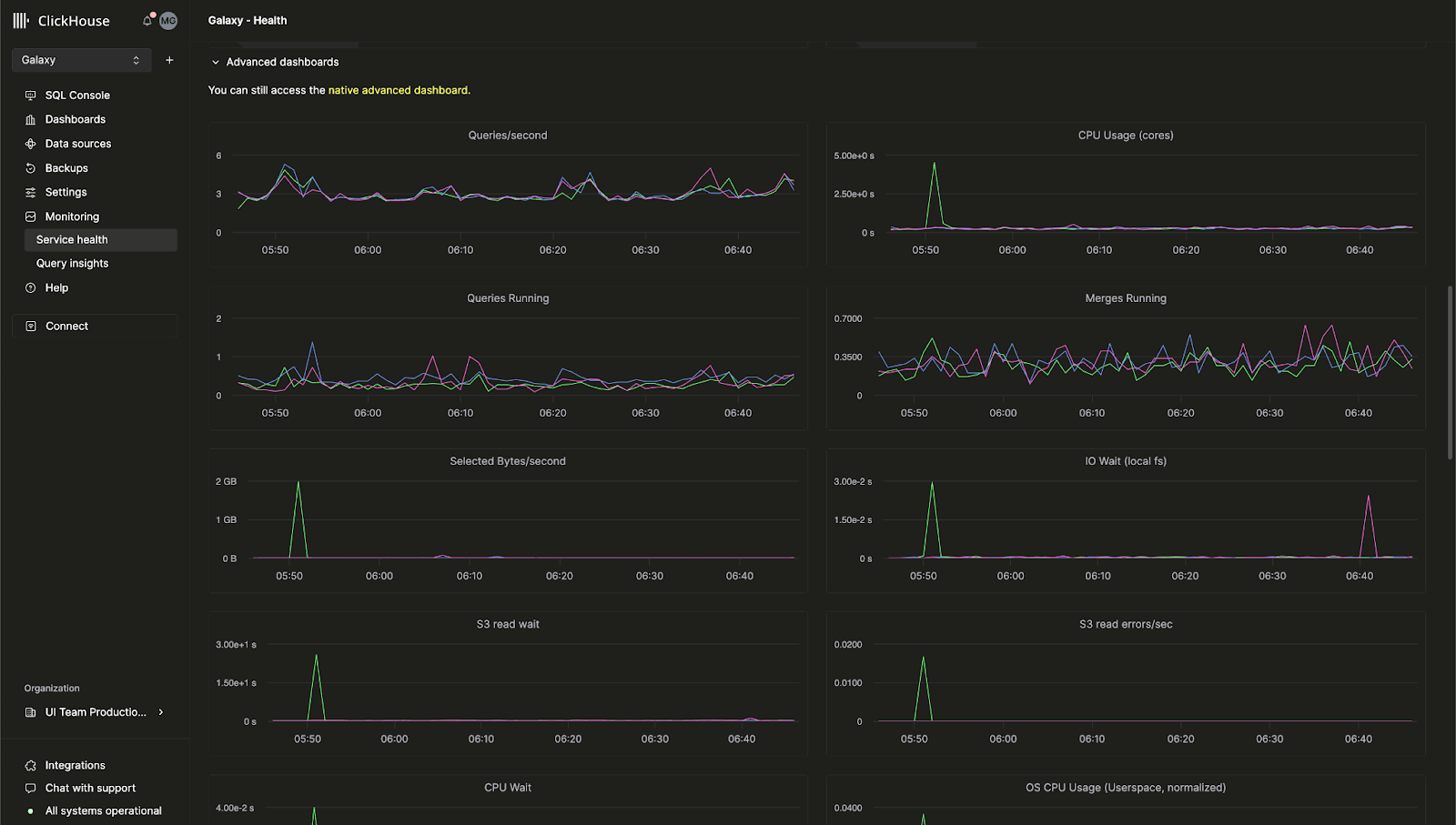Open the Settings section
1456x825 pixels.
tap(64, 192)
